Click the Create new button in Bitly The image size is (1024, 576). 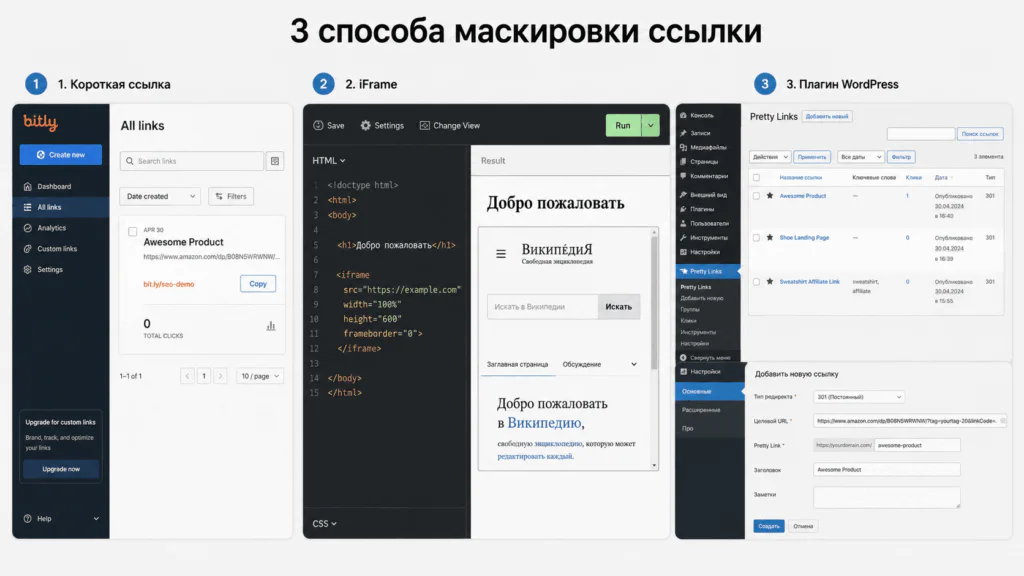(x=61, y=155)
